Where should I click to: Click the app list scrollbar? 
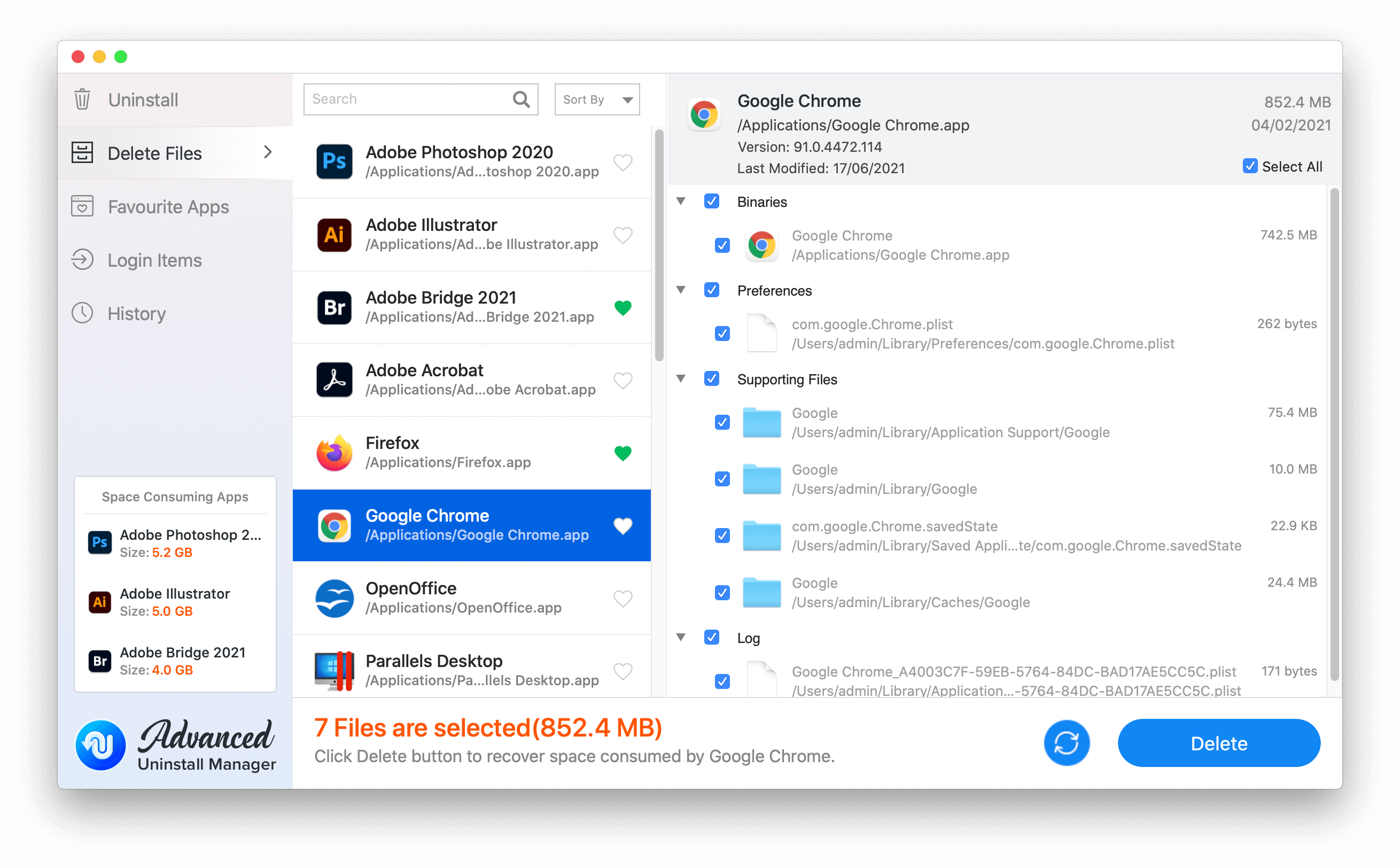(x=659, y=246)
